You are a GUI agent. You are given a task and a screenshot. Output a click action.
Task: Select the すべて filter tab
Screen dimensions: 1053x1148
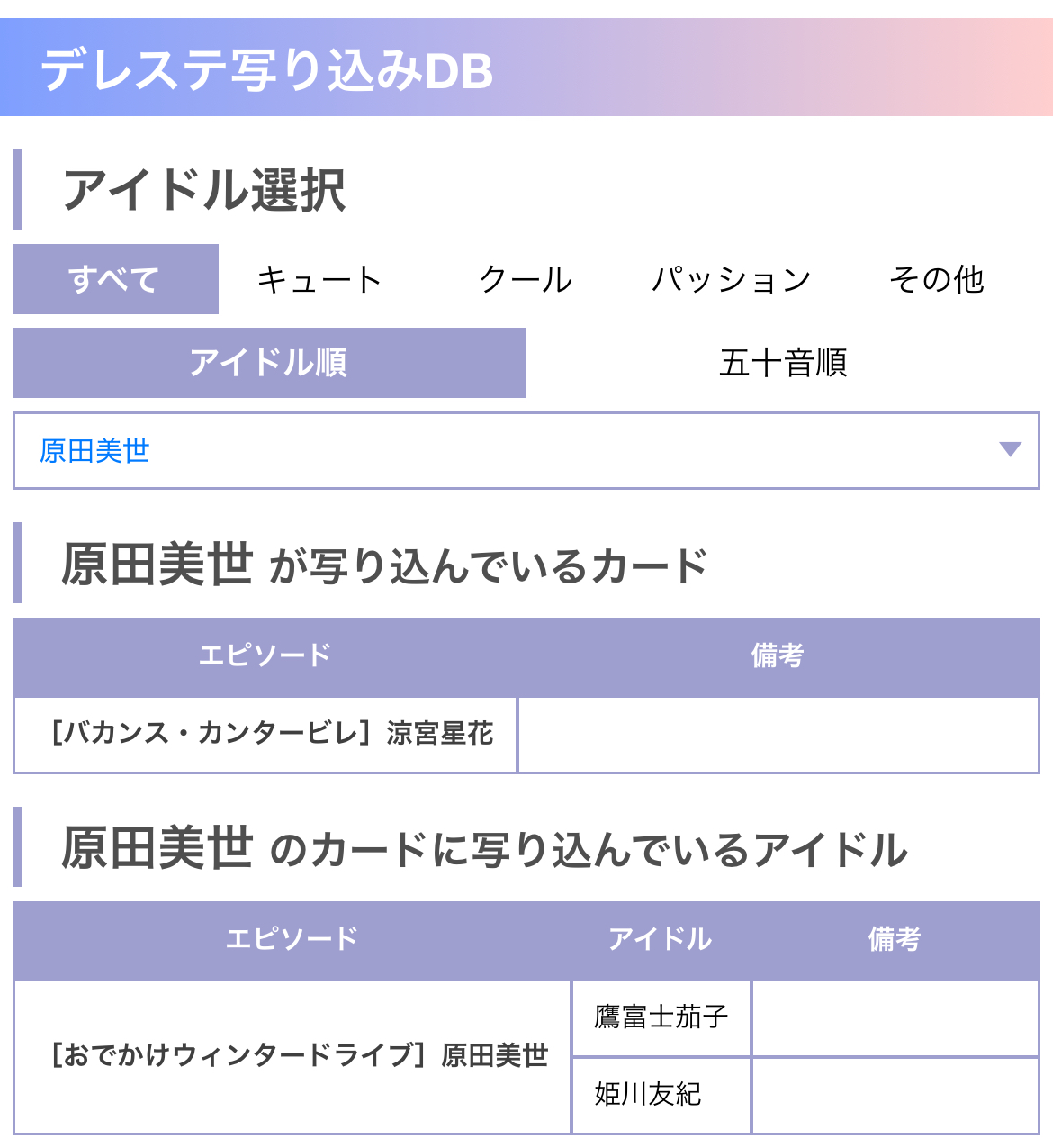pyautogui.click(x=115, y=279)
